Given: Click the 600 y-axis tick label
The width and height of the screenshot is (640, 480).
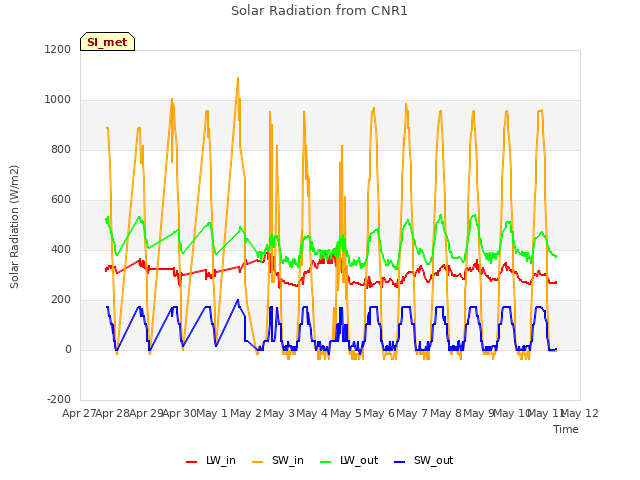Looking at the screenshot, I should click(61, 199).
